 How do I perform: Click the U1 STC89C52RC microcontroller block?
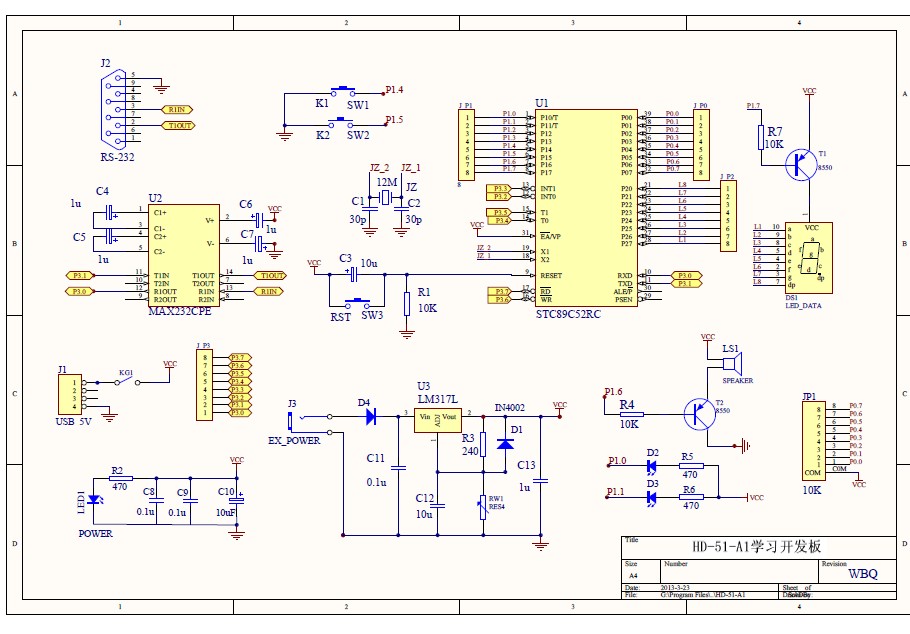coord(586,208)
